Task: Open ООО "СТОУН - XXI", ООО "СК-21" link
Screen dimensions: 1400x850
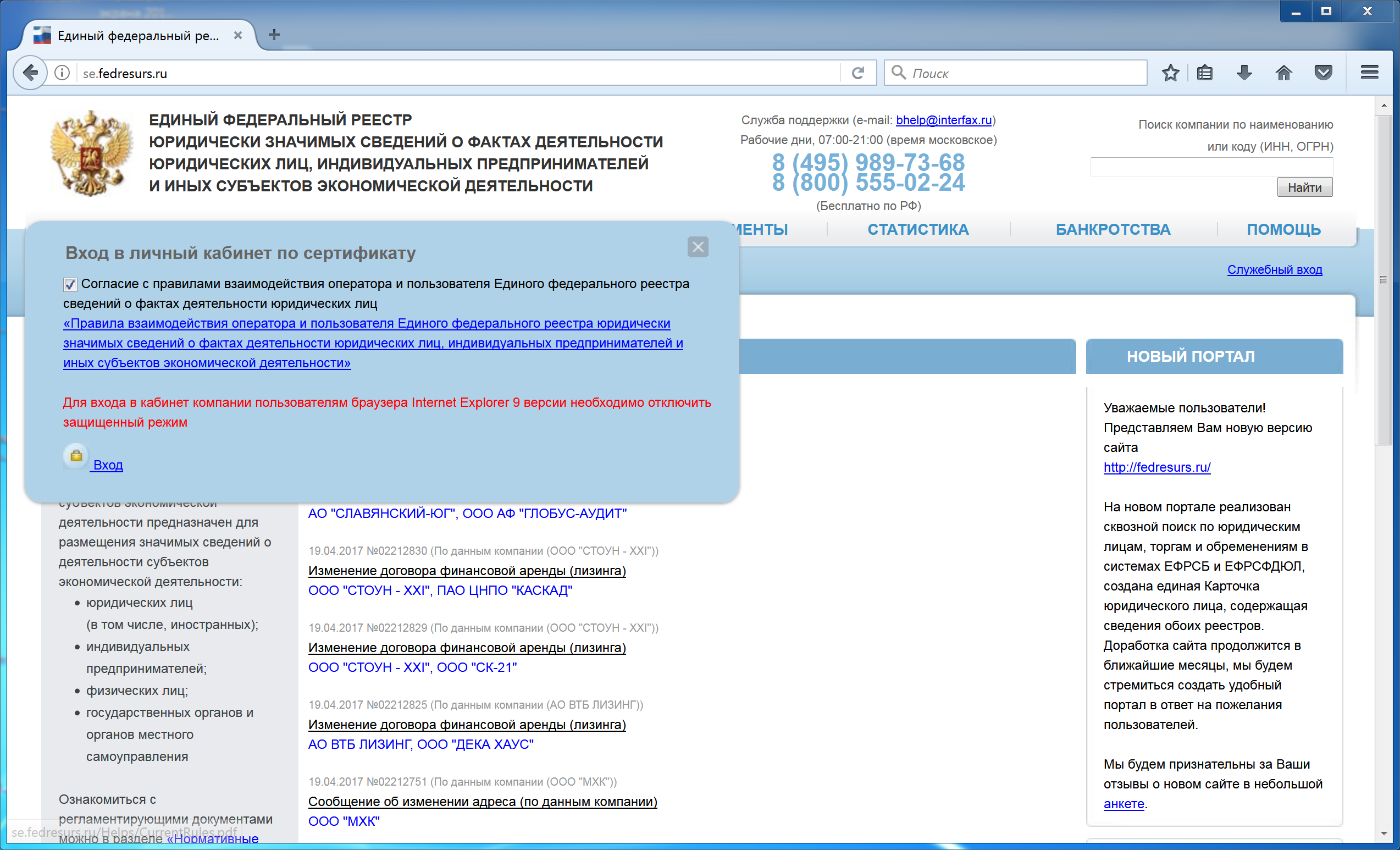Action: tap(412, 667)
